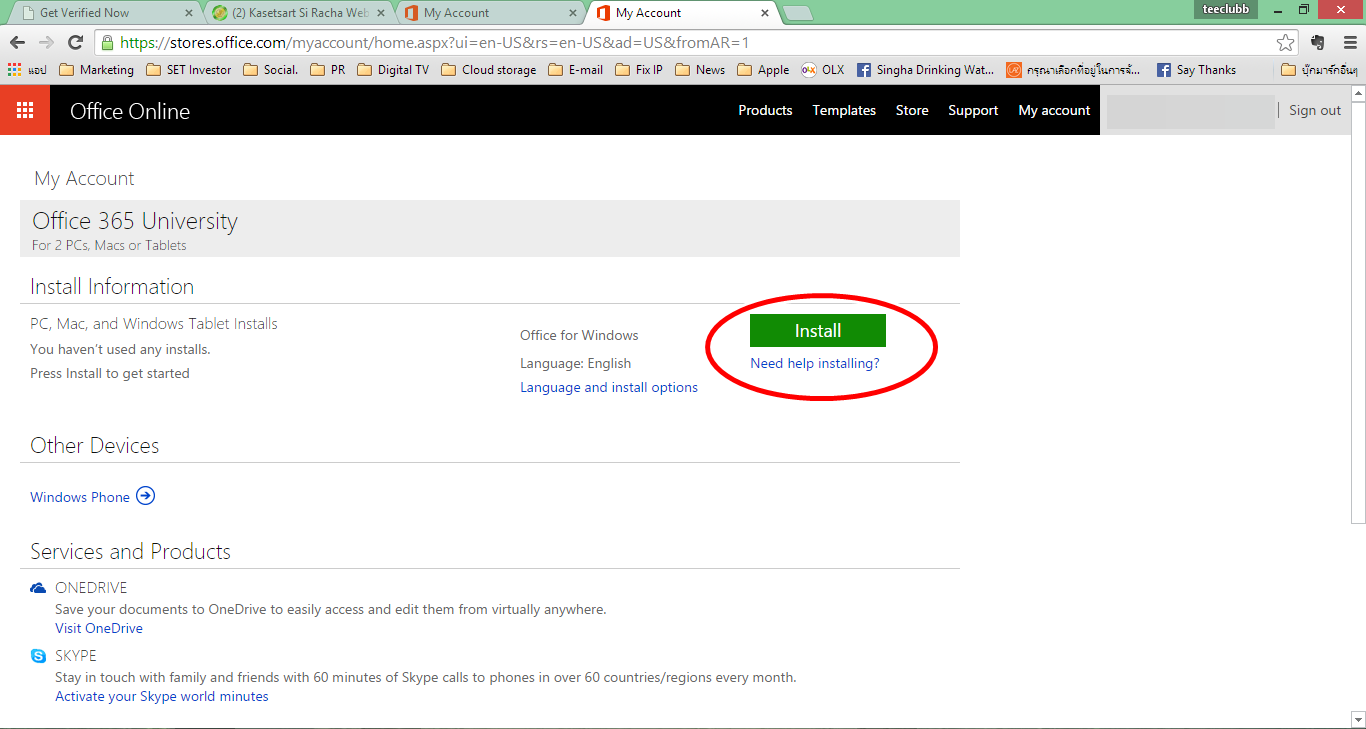Click the Skype logo icon

[x=38, y=656]
